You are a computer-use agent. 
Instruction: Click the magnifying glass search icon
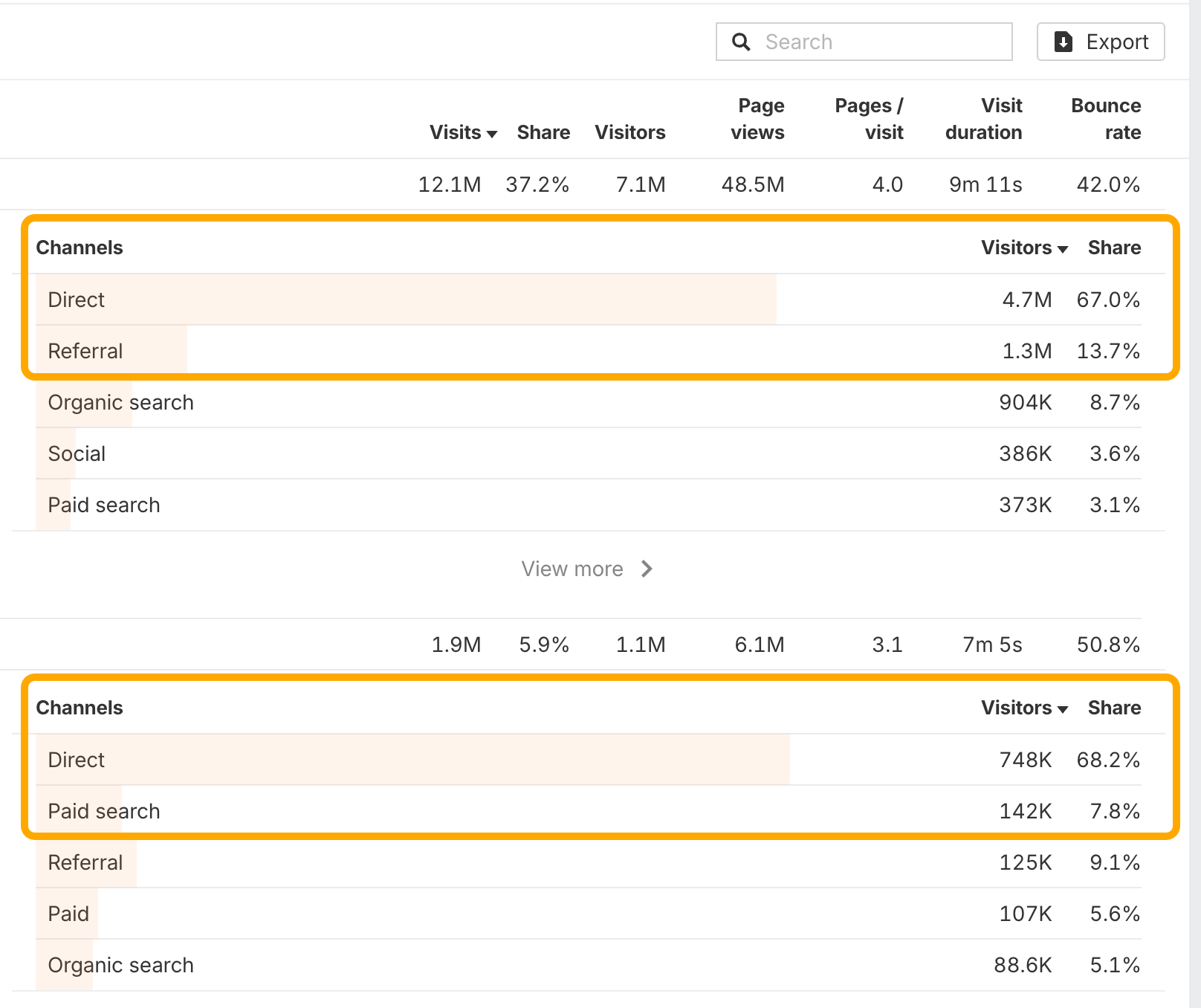point(741,42)
